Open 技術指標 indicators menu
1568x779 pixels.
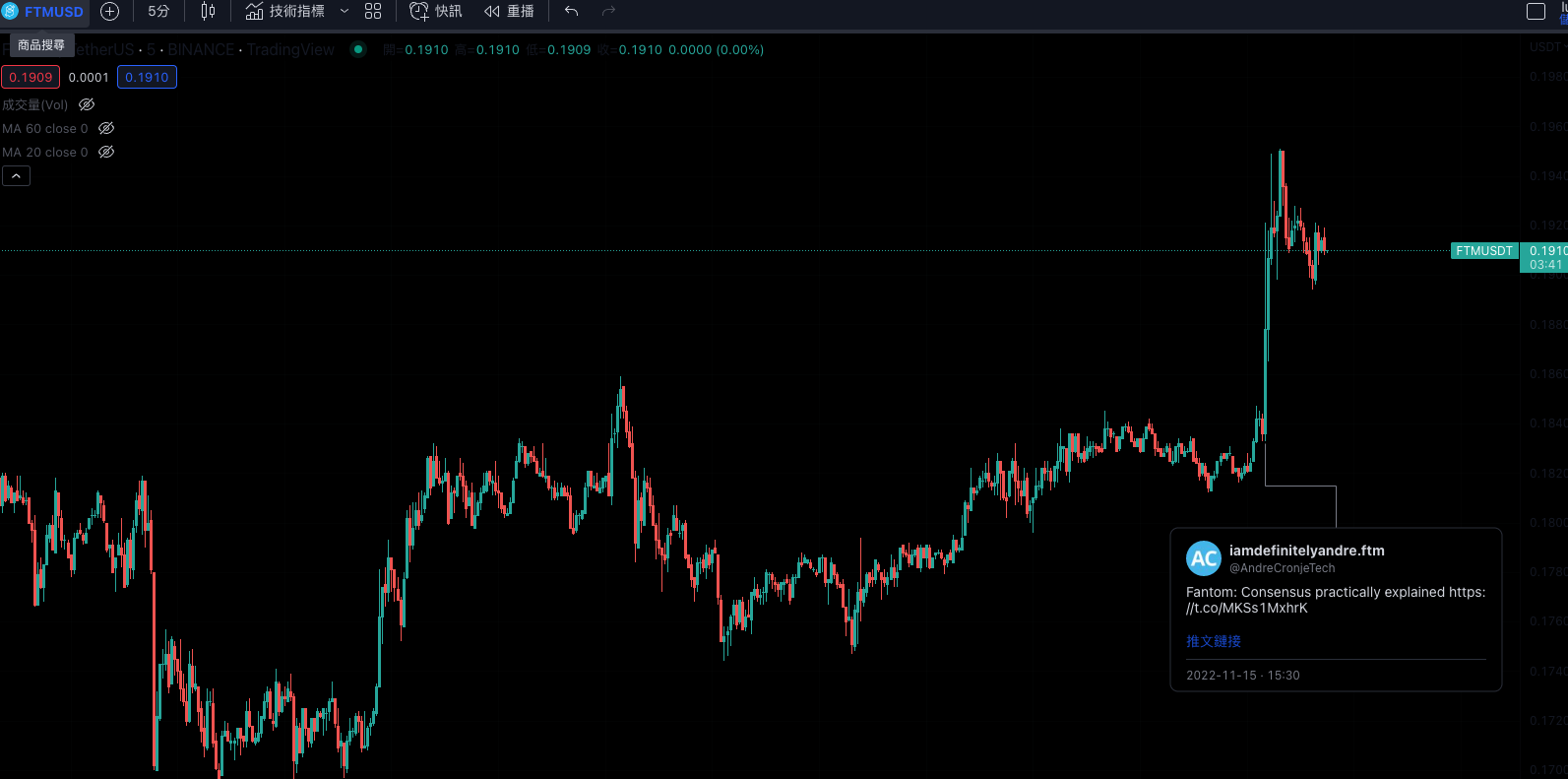coord(285,12)
